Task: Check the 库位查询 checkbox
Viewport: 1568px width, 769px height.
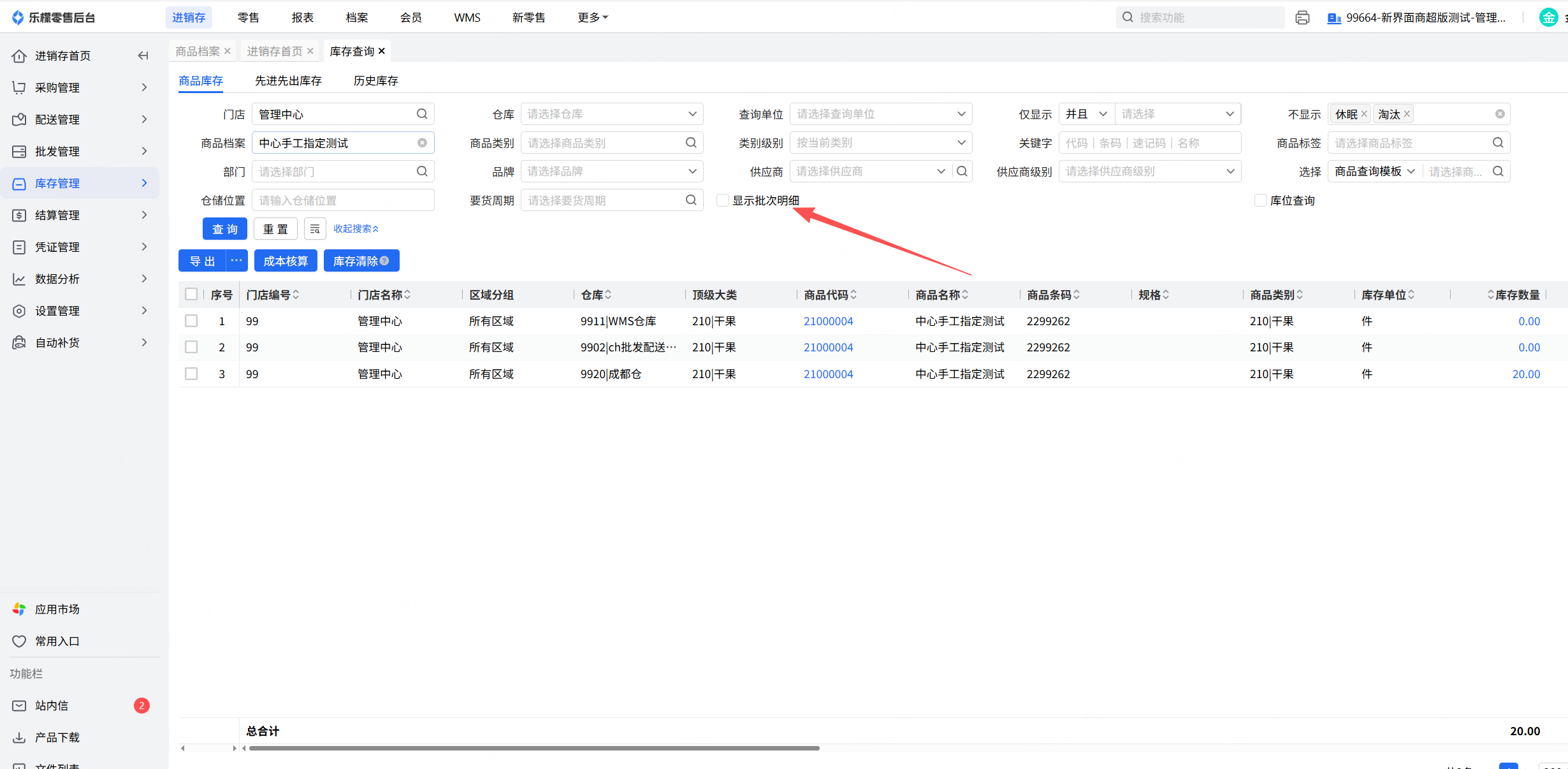Action: [1260, 200]
